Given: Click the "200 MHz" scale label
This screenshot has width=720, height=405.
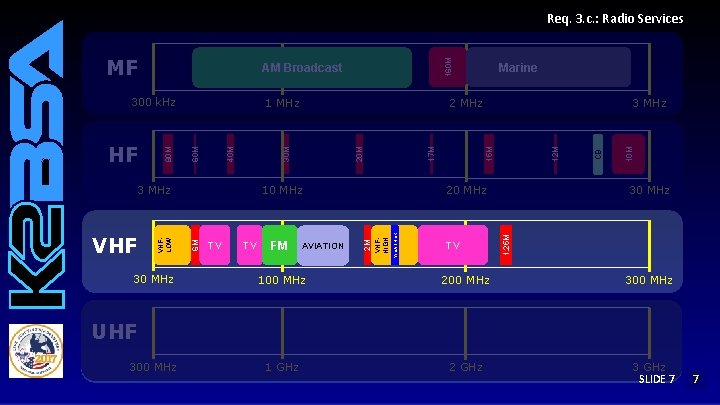Looking at the screenshot, I should click(465, 280).
